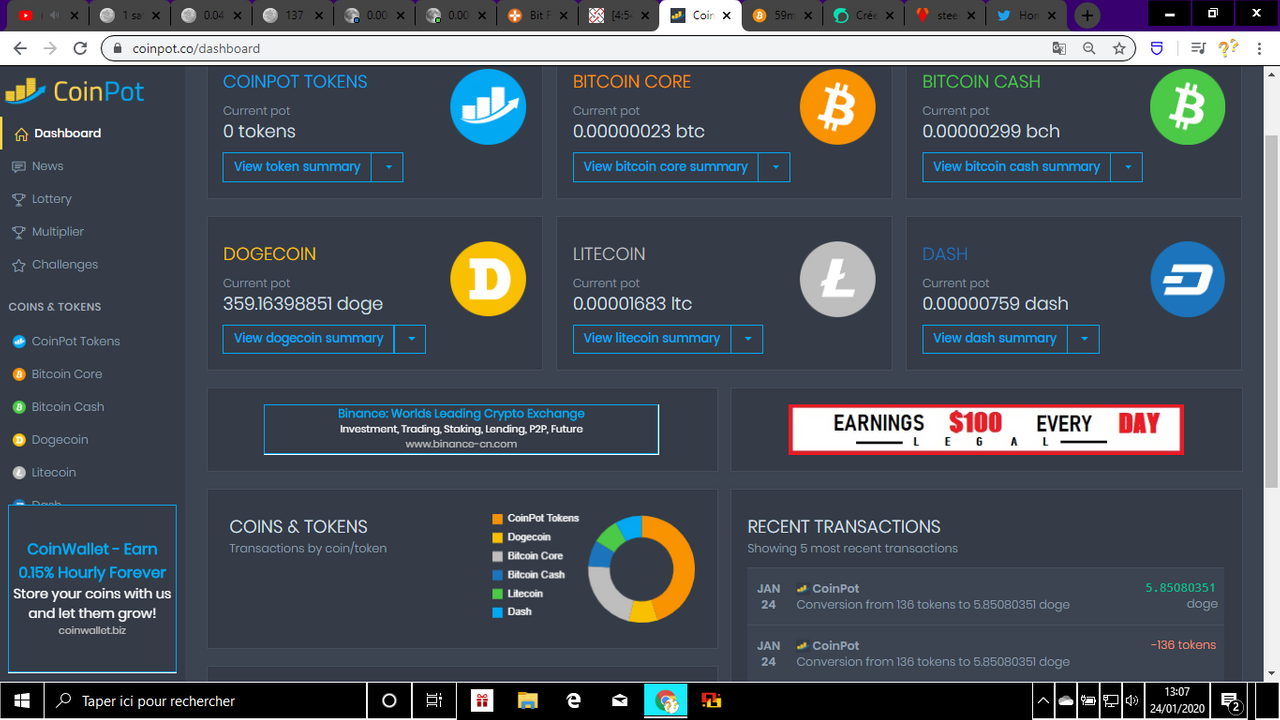Image resolution: width=1280 pixels, height=720 pixels.
Task: Expand the token summary dropdown arrow
Action: point(388,167)
